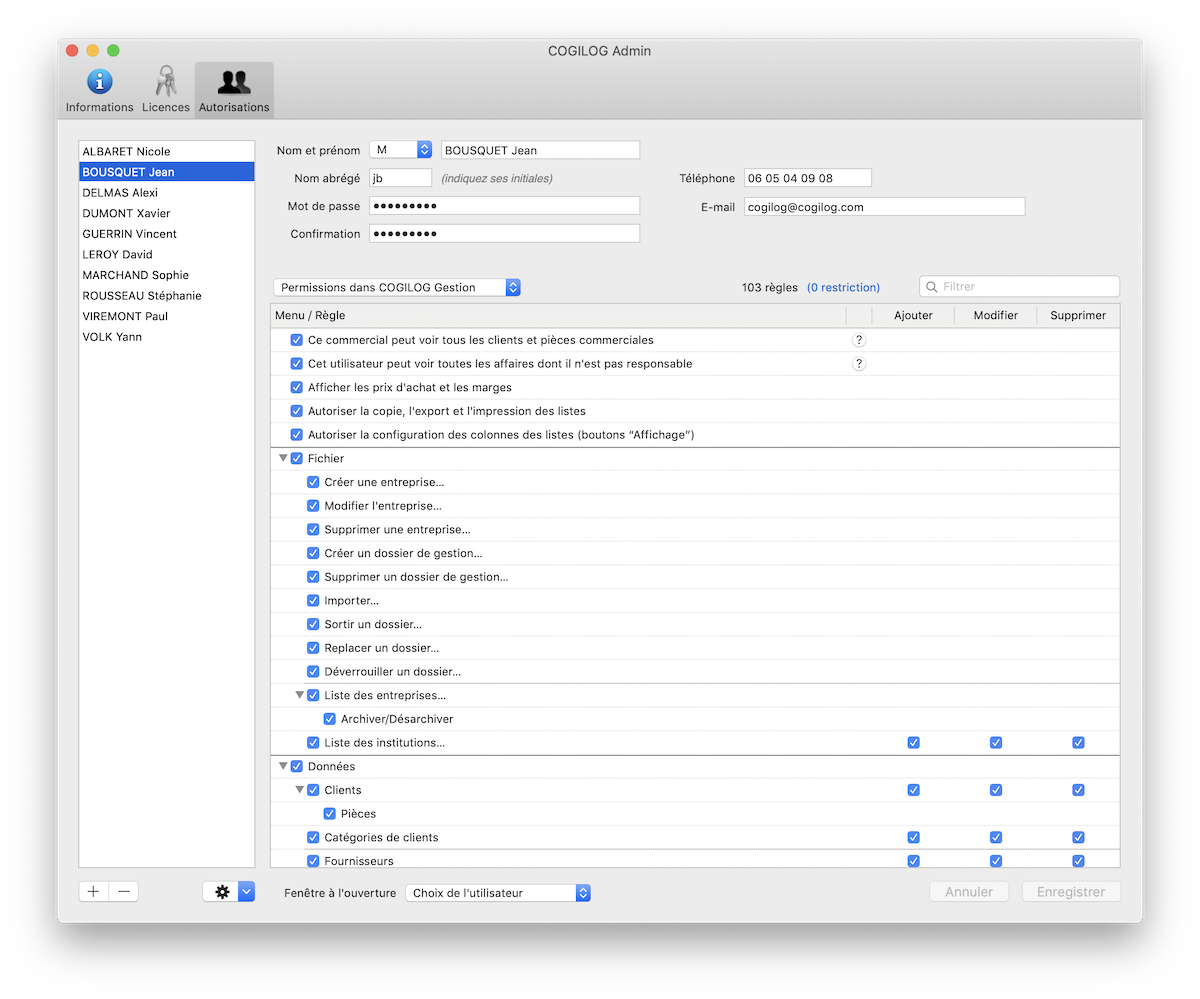The width and height of the screenshot is (1200, 999).
Task: Select user DELMAS Alexi
Action: pyautogui.click(x=167, y=193)
